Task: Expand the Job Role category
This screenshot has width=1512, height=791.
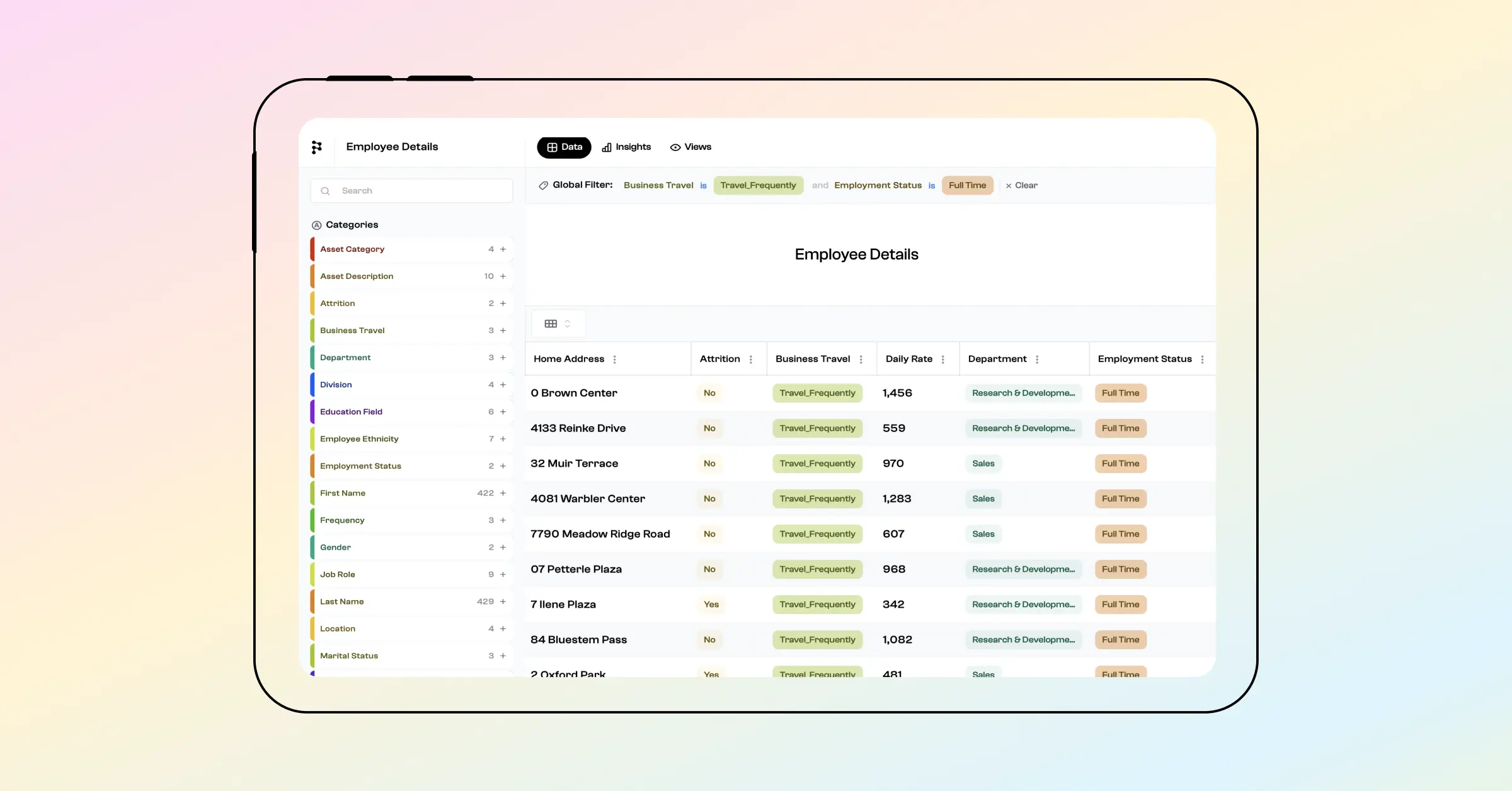Action: tap(503, 574)
